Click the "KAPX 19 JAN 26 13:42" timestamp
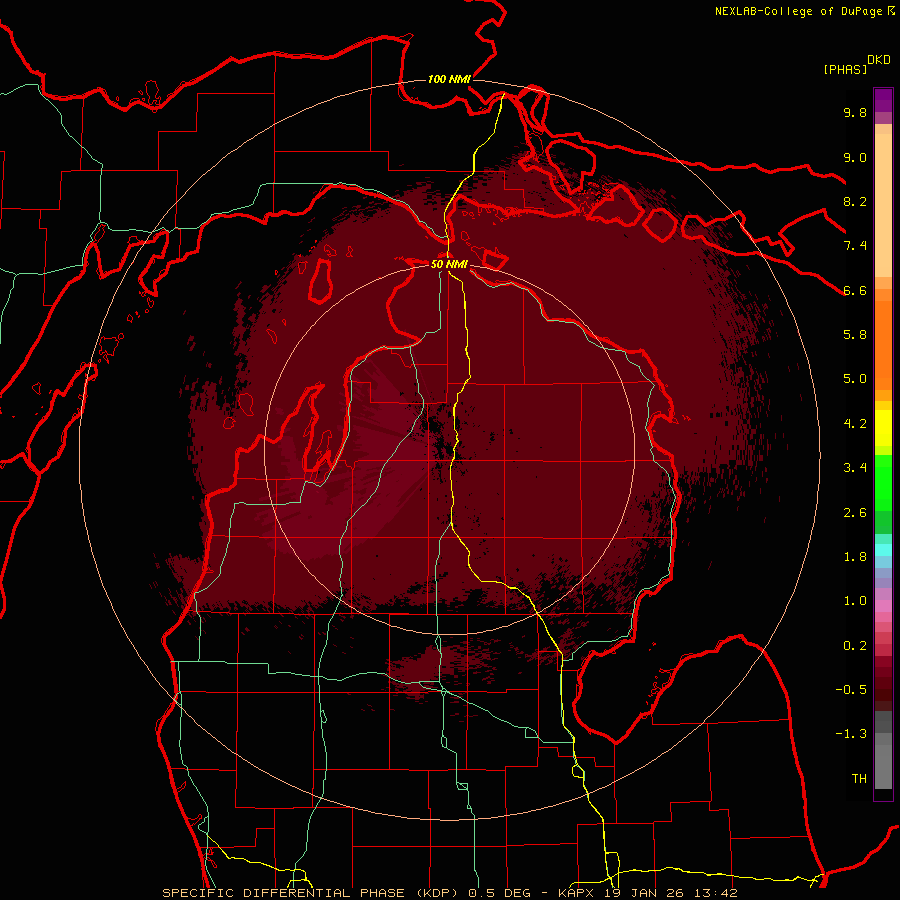900x900 pixels. point(647,893)
